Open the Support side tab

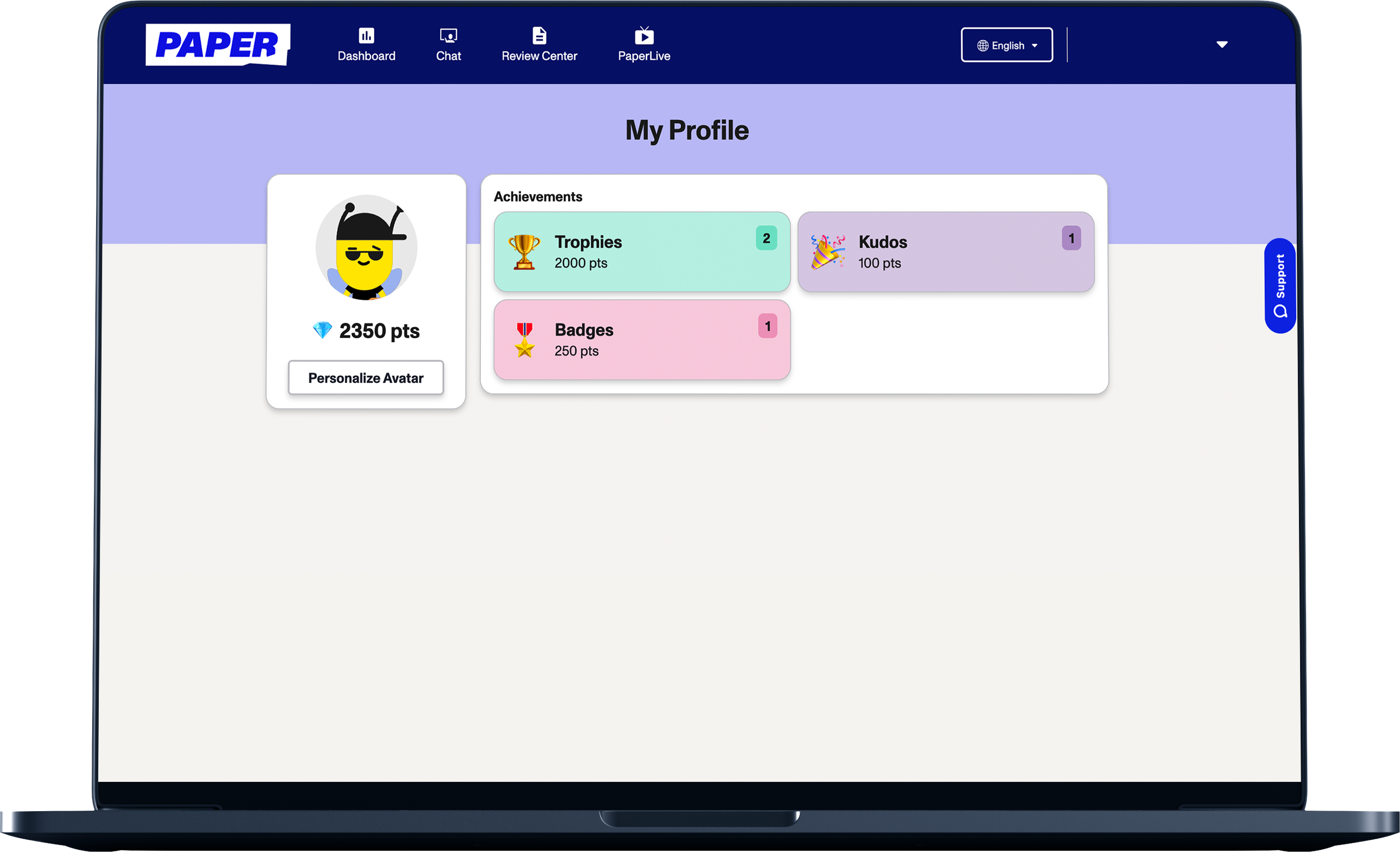1280,286
